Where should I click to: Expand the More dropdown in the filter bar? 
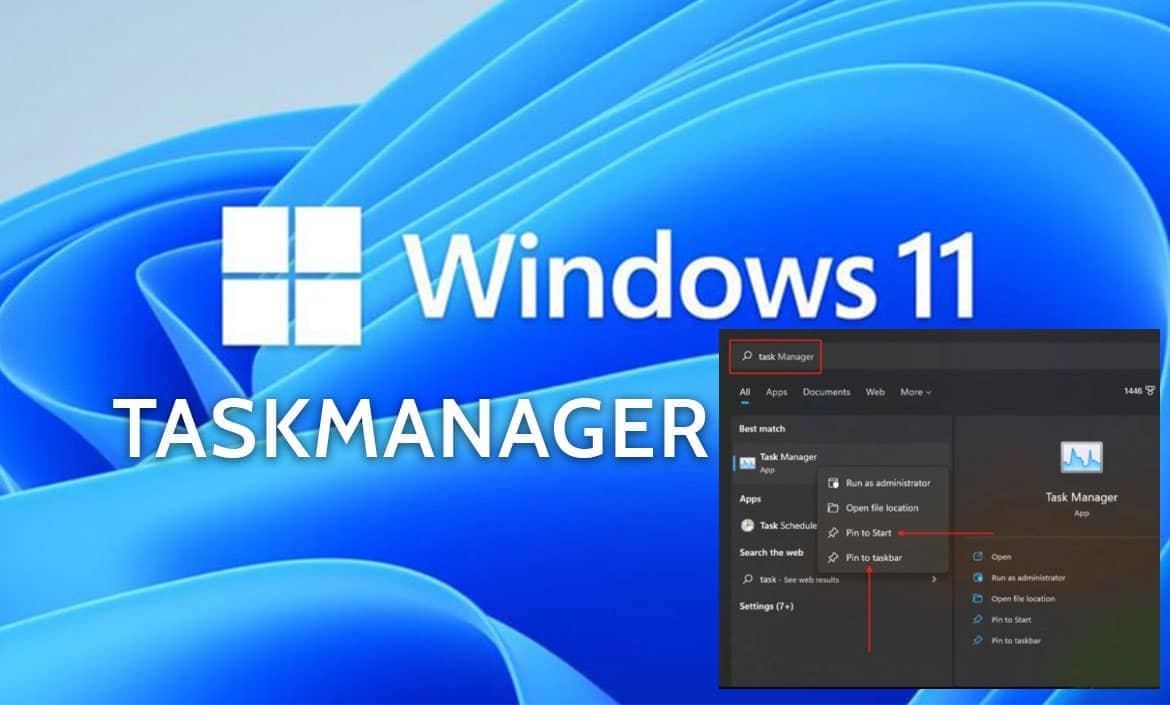pos(915,392)
